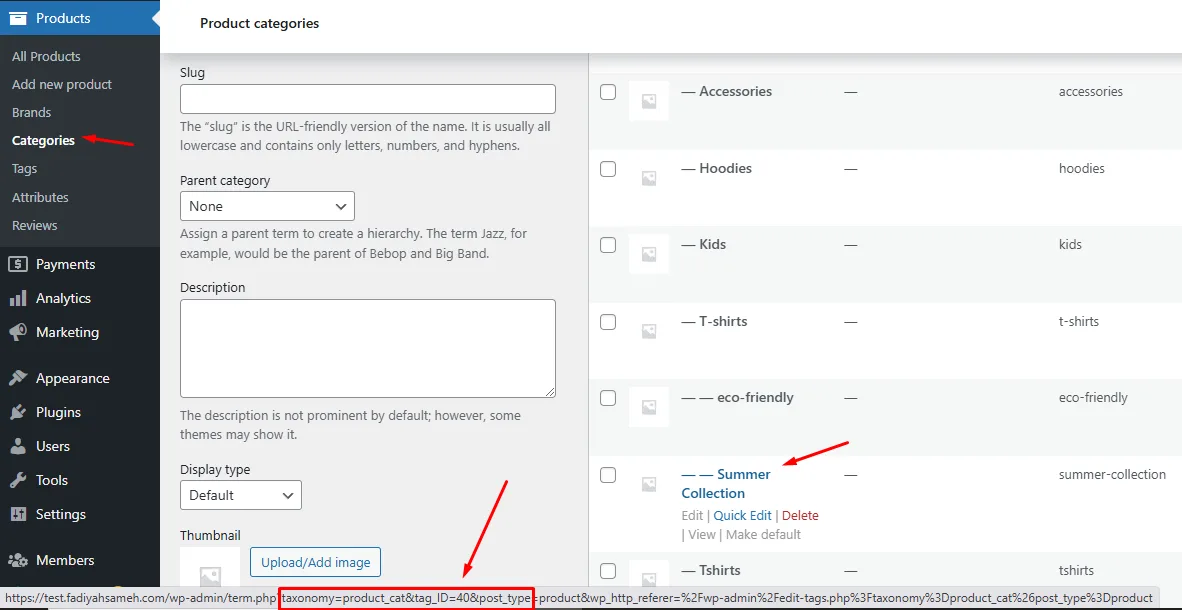Click Quick Edit under Summer Collection
The height and width of the screenshot is (610, 1182).
743,516
